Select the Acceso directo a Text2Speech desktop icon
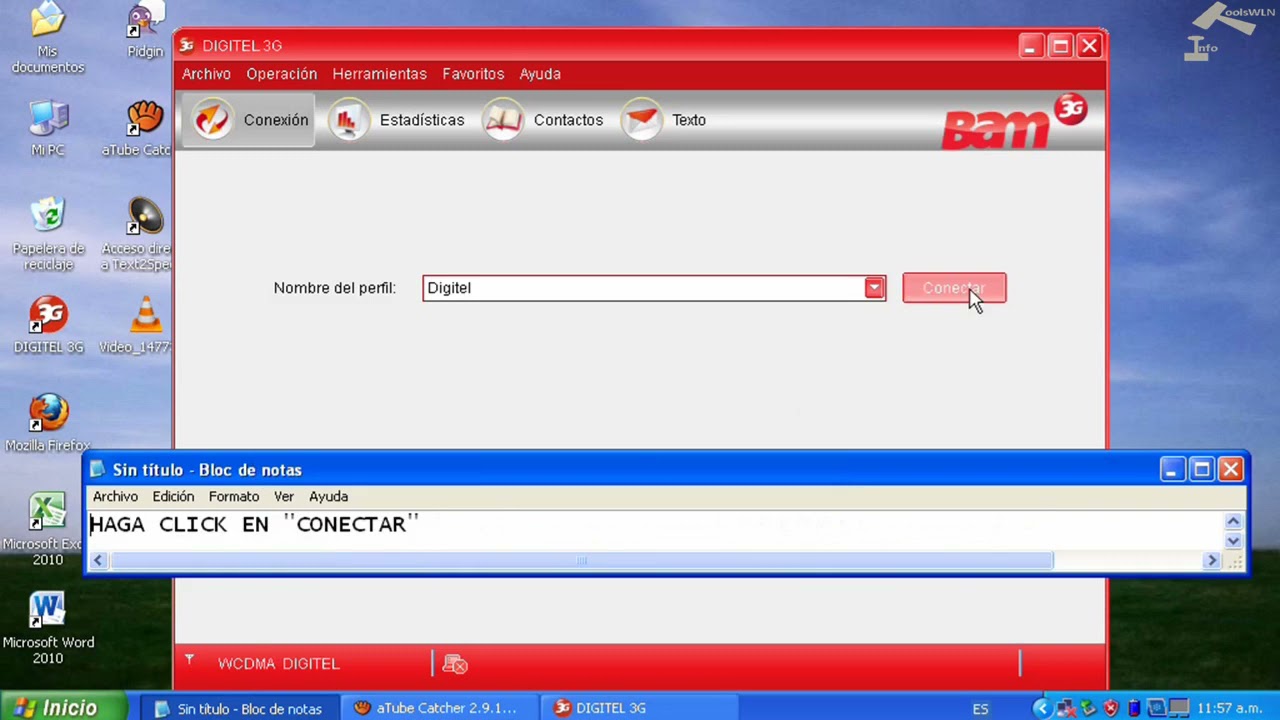Viewport: 1280px width, 720px height. coord(138,234)
